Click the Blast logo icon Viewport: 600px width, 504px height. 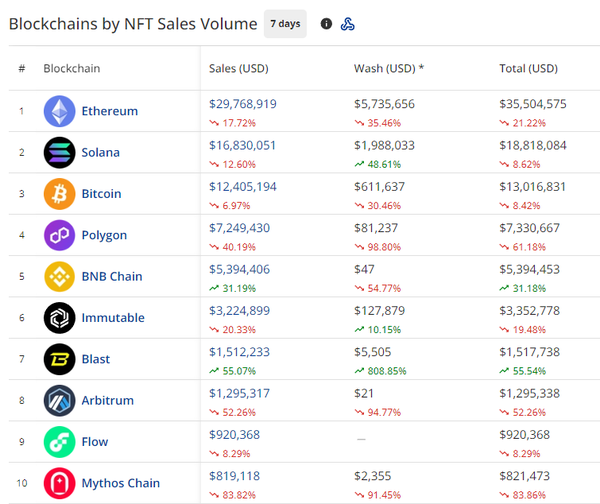point(59,359)
